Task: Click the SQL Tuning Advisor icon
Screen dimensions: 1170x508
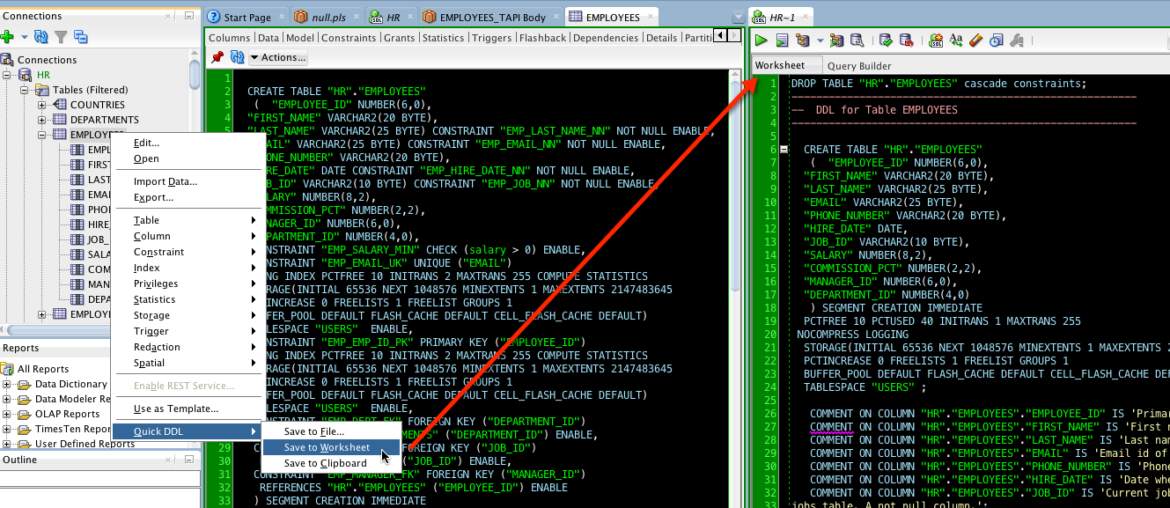Action: point(857,40)
